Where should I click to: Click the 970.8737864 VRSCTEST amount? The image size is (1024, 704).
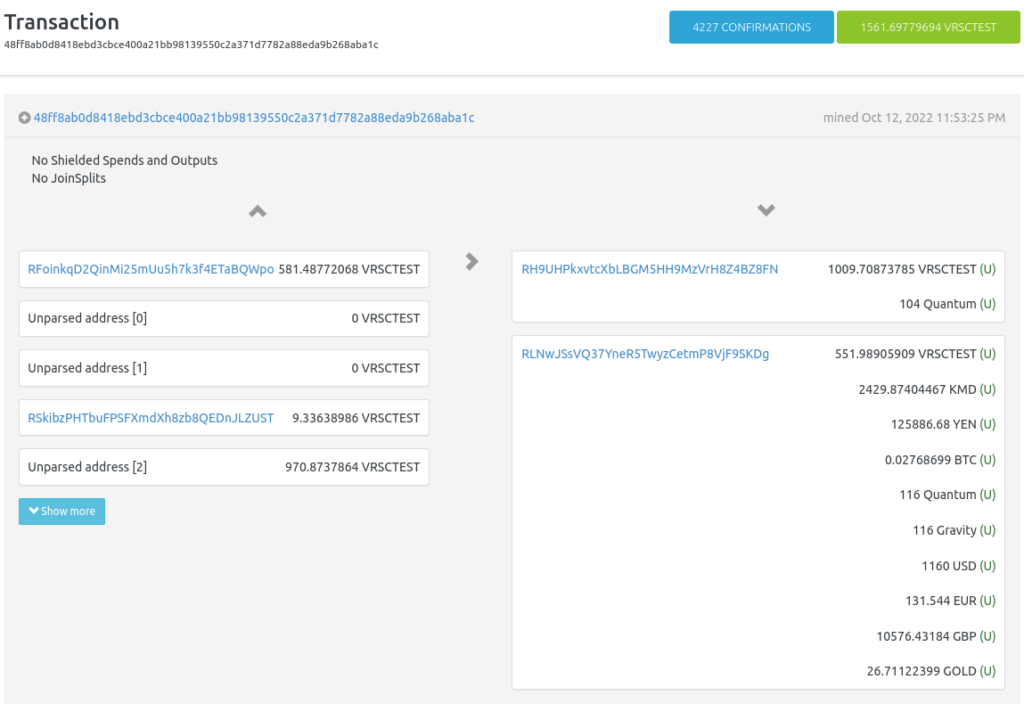click(x=353, y=467)
